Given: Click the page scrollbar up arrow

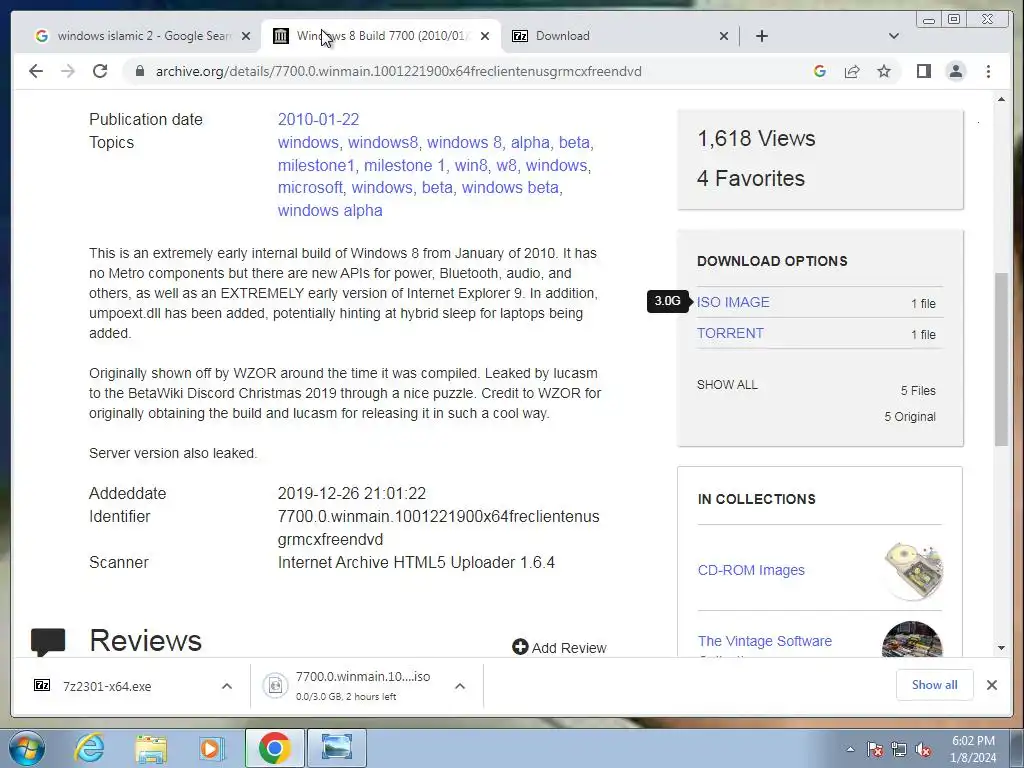Looking at the screenshot, I should (x=1001, y=99).
